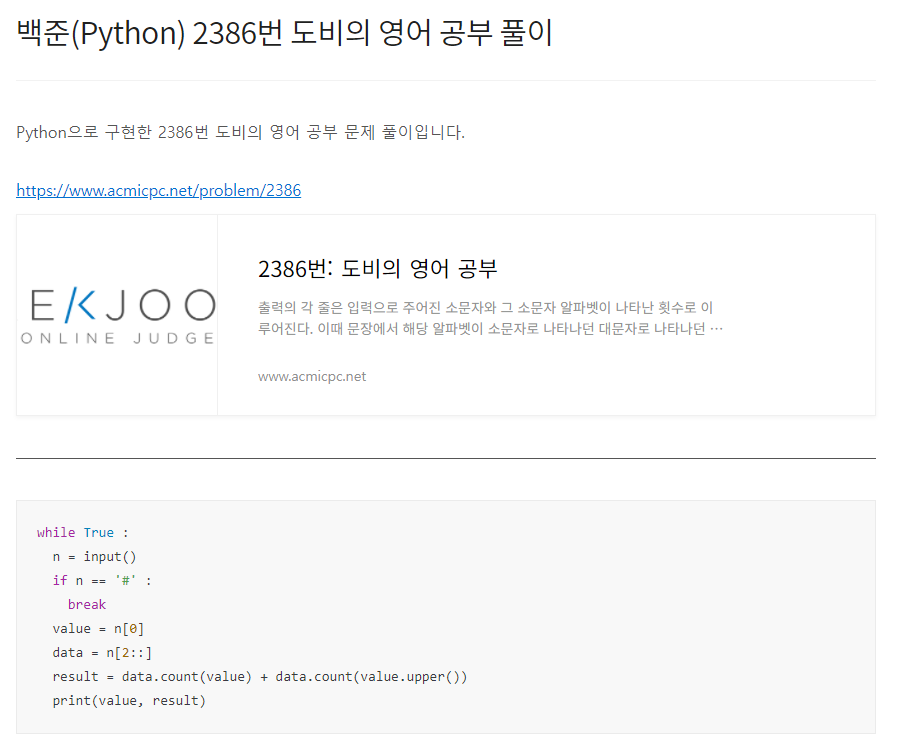
Task: Click the 'result = data.count(value)' code line
Action: click(260, 677)
